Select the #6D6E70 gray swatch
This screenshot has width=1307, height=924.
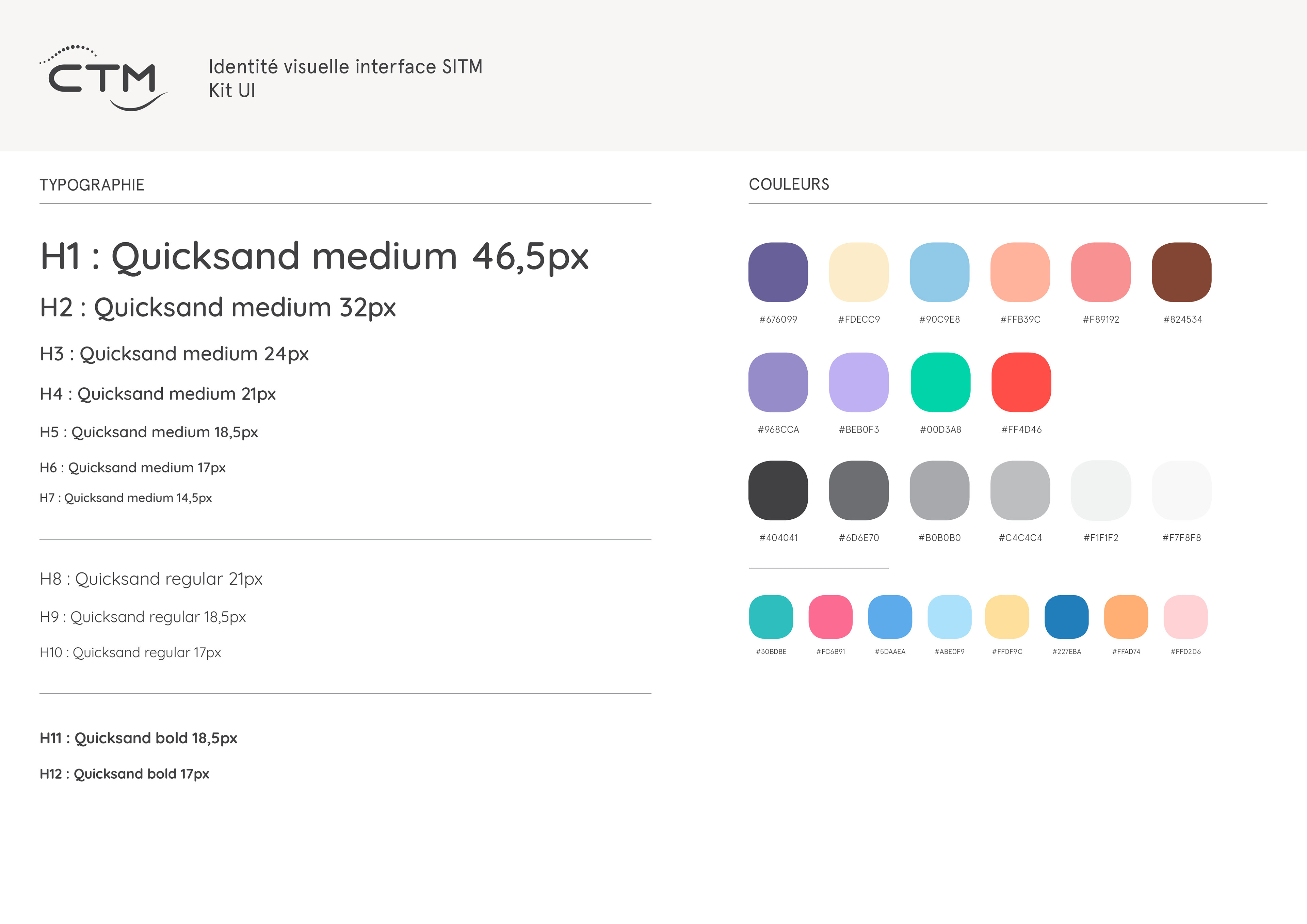(859, 490)
